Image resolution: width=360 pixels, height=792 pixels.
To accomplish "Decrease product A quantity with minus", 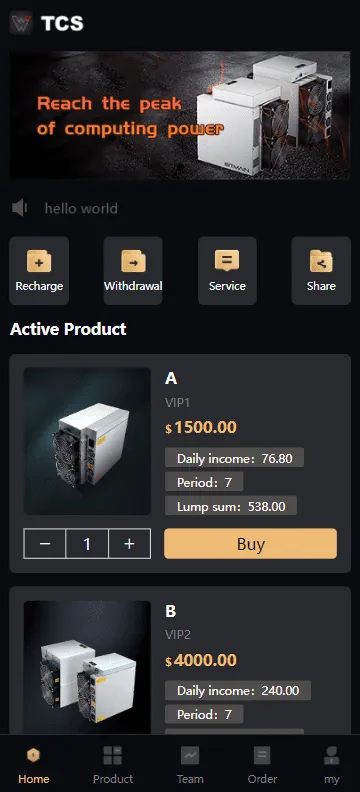I will pyautogui.click(x=45, y=543).
